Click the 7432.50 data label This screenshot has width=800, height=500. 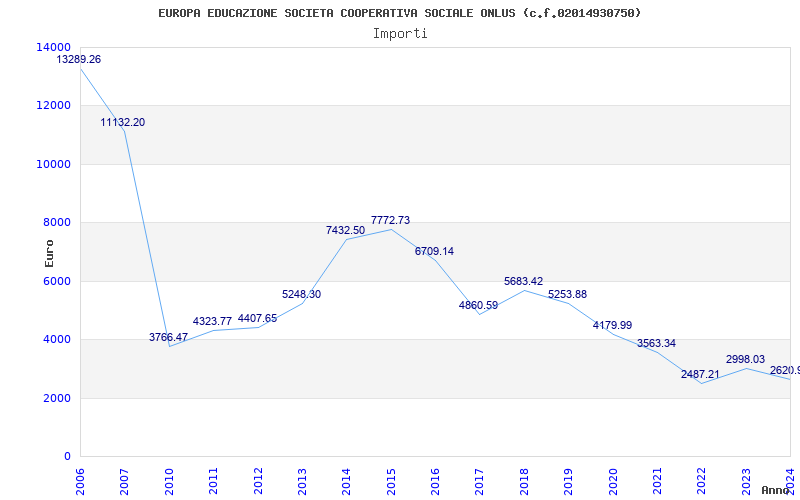click(345, 231)
